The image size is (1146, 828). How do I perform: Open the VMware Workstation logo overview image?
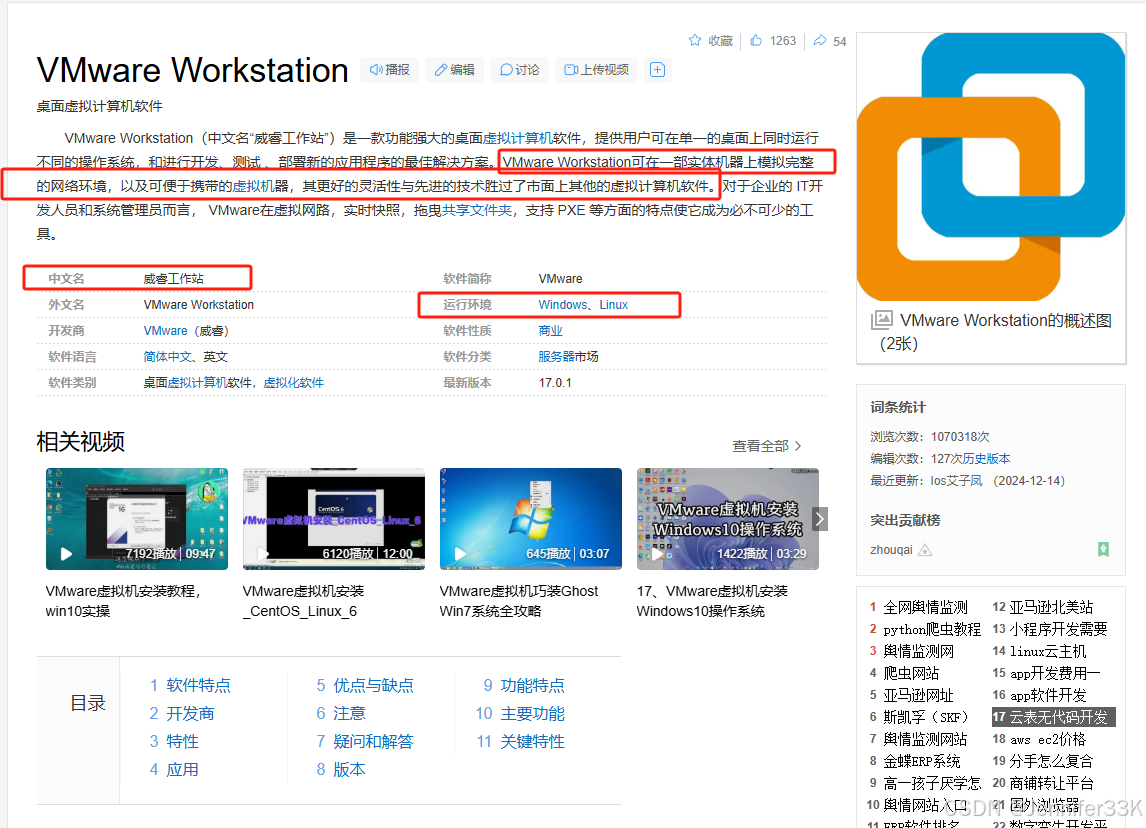[x=990, y=167]
